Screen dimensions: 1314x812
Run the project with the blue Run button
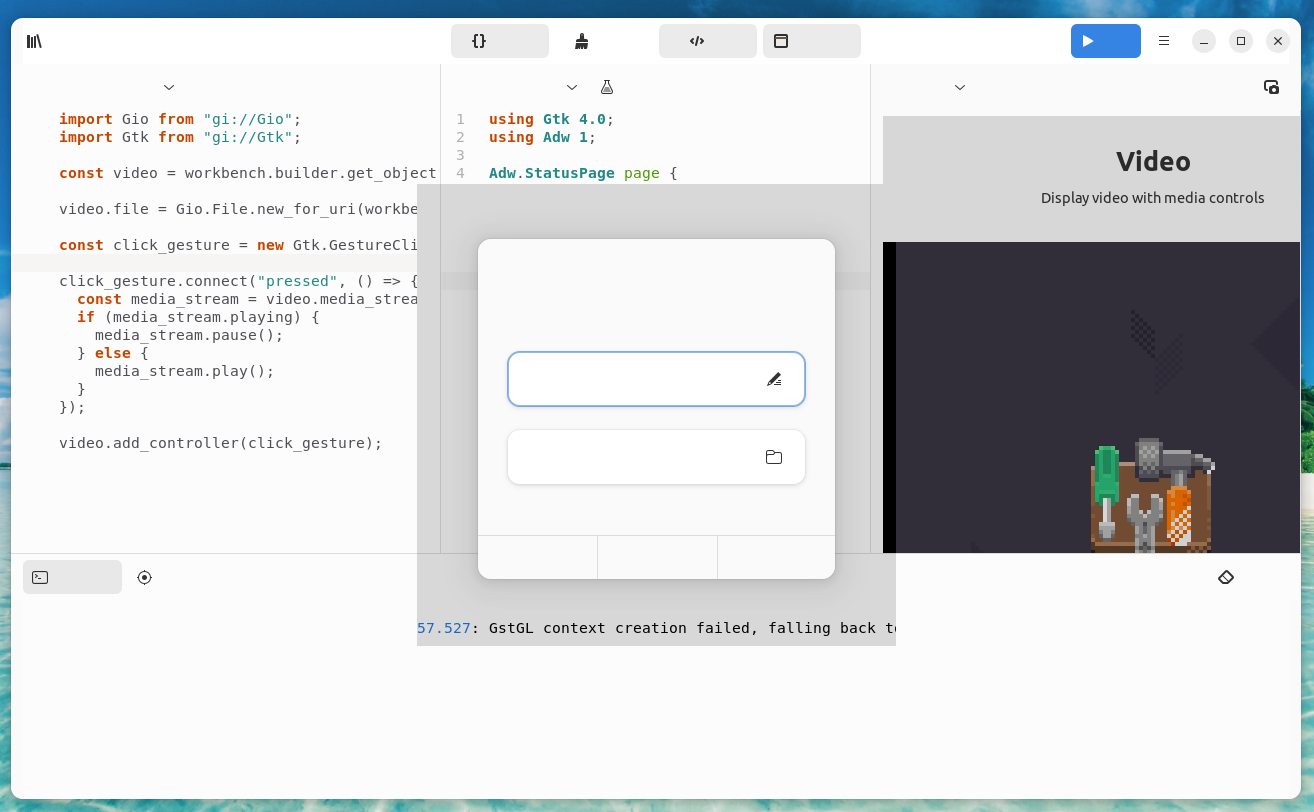(1105, 41)
